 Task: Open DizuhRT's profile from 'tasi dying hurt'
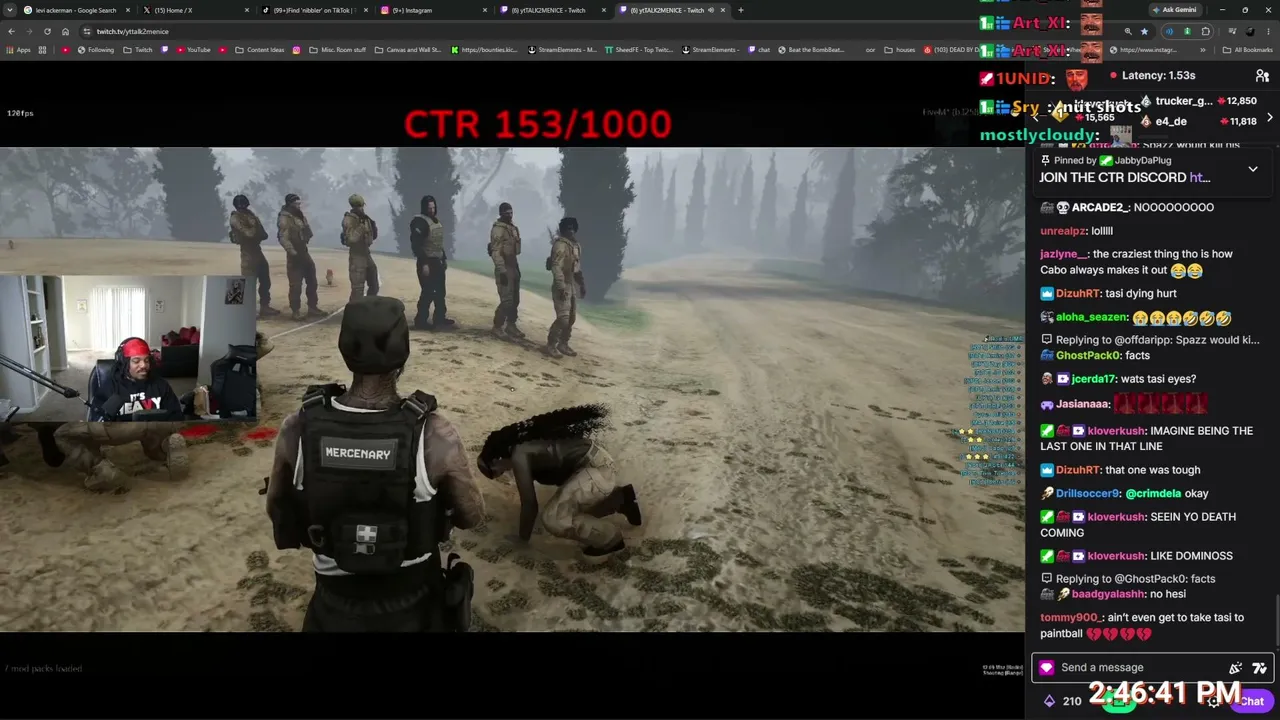point(1078,294)
